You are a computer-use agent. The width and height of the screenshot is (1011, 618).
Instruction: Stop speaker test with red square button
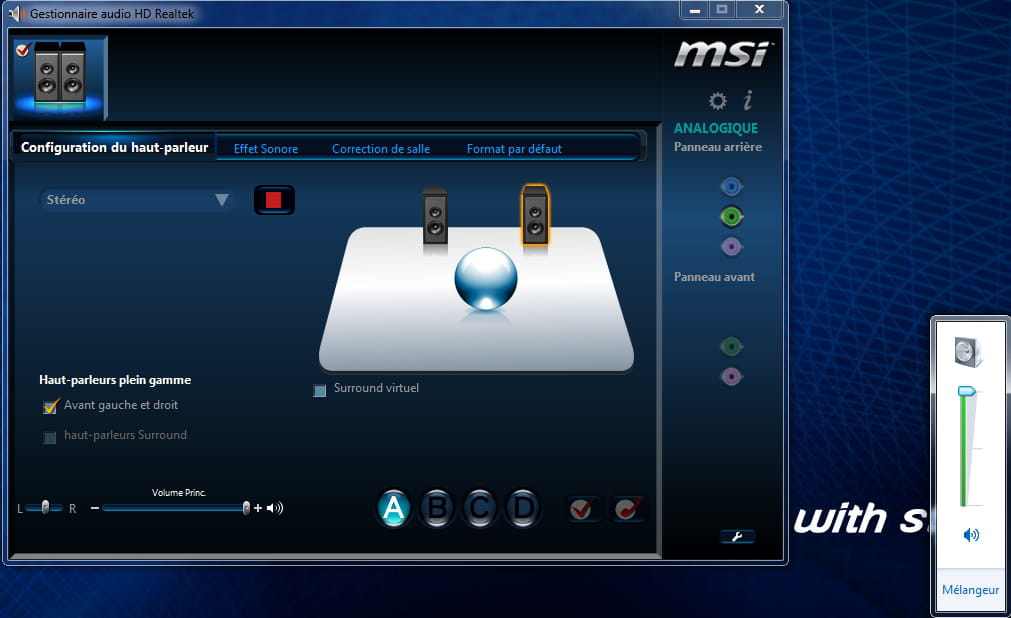[274, 200]
